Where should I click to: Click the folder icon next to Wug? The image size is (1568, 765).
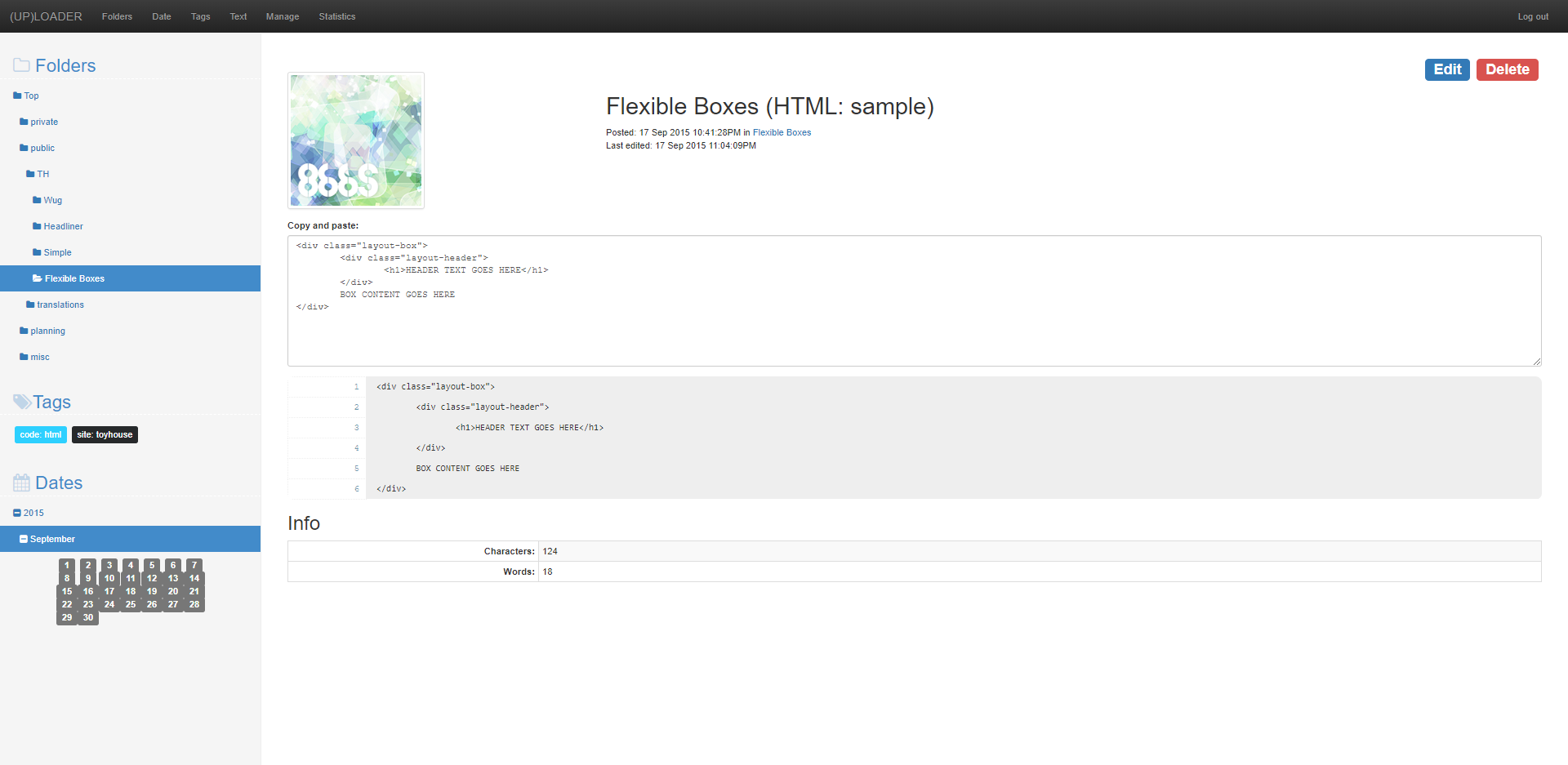(37, 200)
